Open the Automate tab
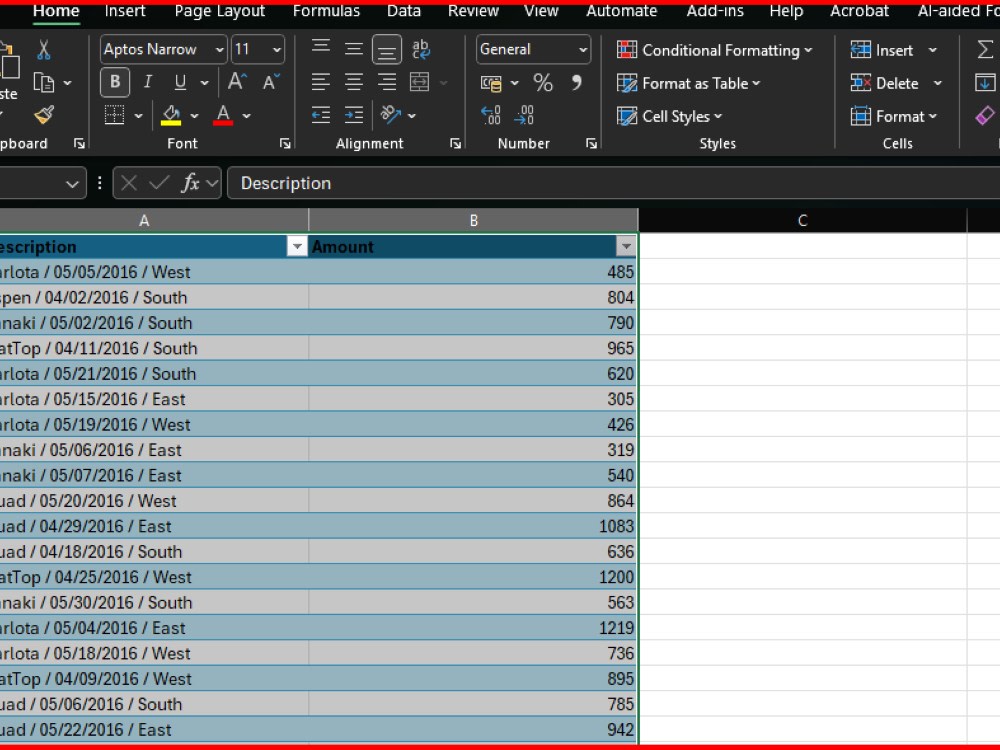Image resolution: width=1000 pixels, height=750 pixels. [x=621, y=11]
